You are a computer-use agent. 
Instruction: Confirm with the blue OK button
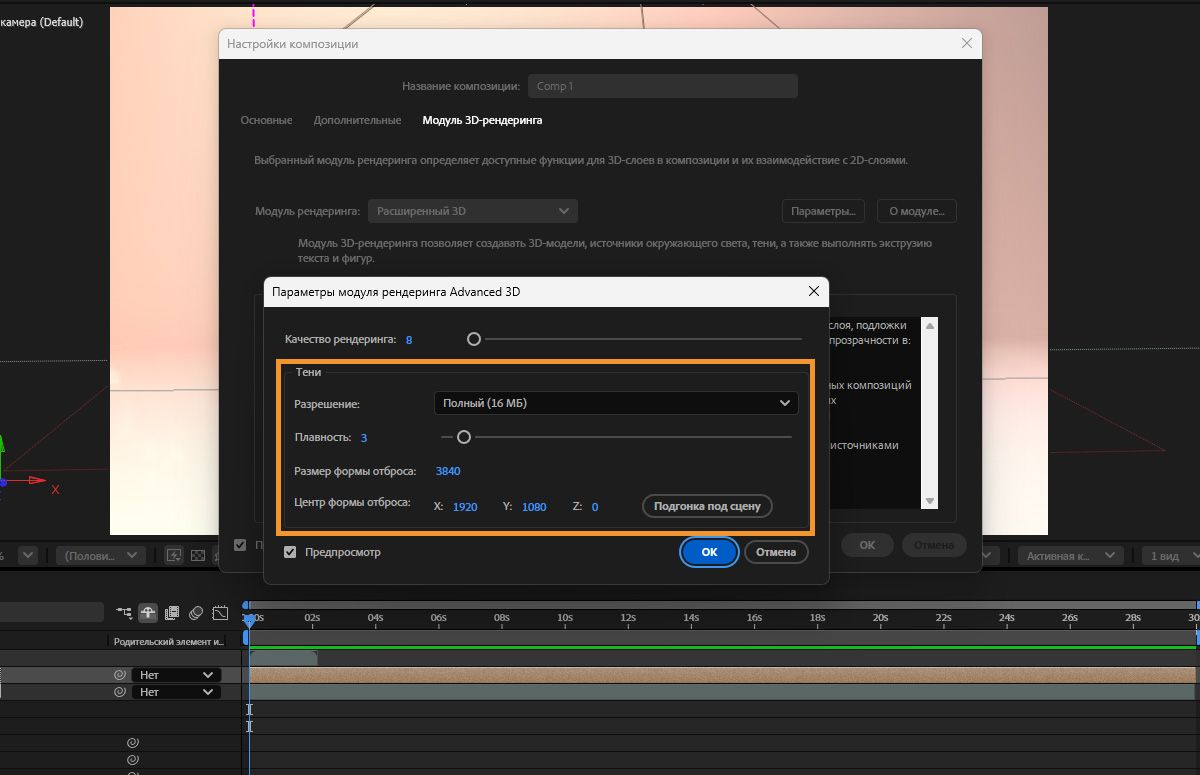click(x=709, y=552)
